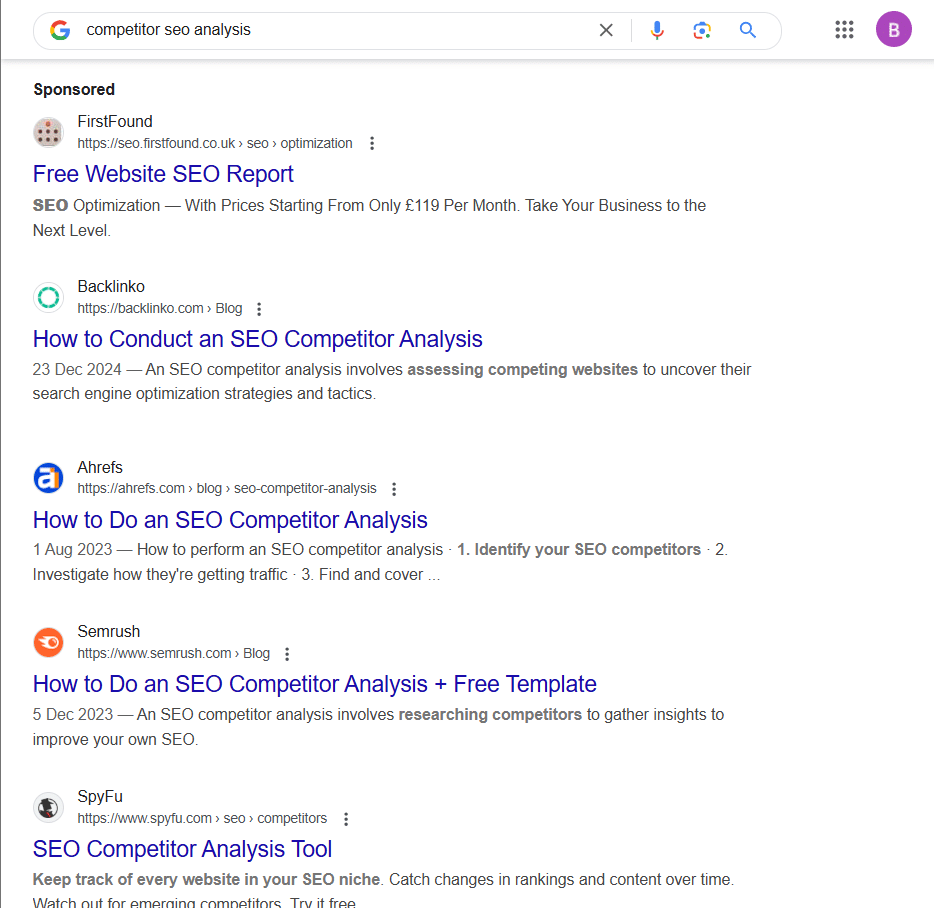Open the SEO Competitor Analysis Tool result

[x=182, y=849]
